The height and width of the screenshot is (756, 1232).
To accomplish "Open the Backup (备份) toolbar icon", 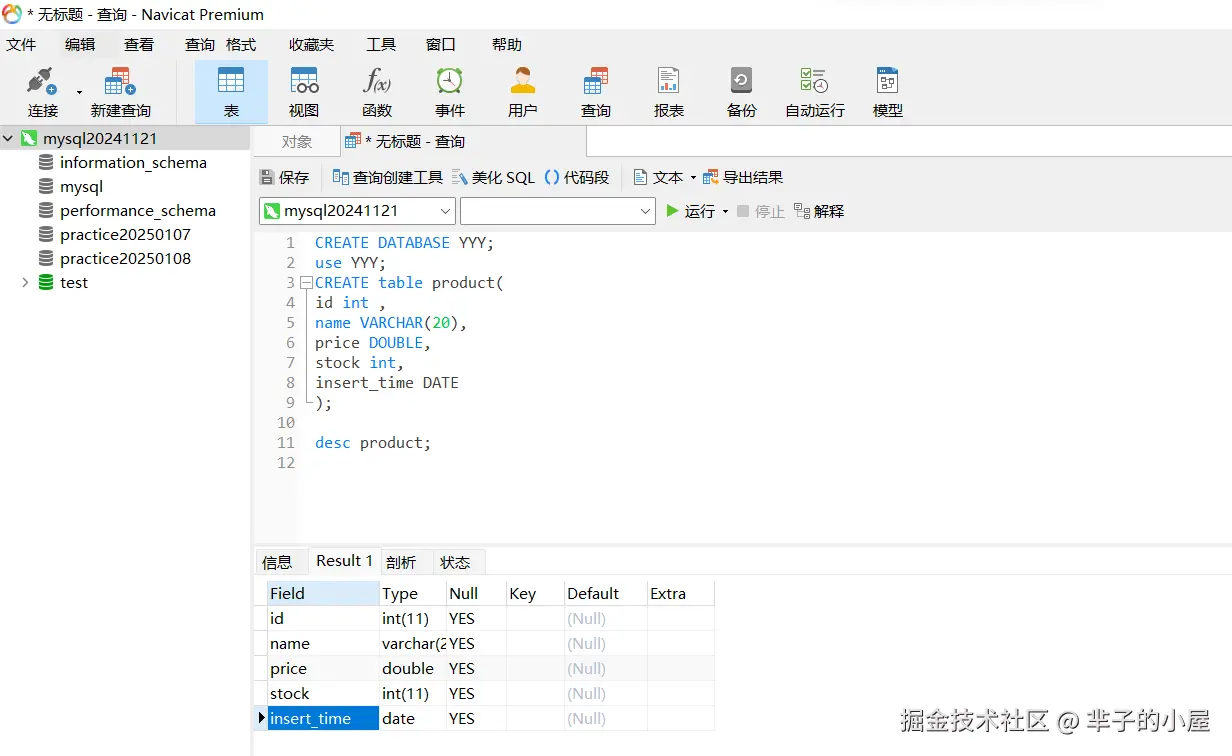I will 742,92.
